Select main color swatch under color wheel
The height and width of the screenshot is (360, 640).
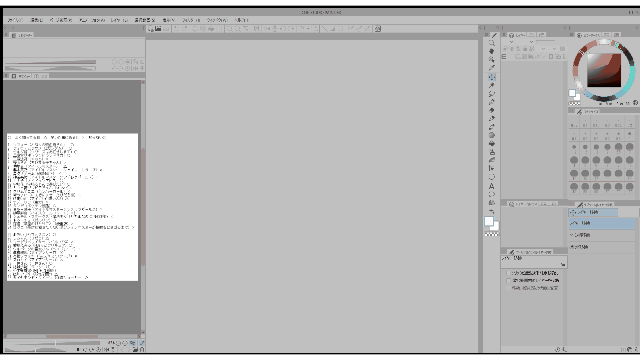[572, 93]
